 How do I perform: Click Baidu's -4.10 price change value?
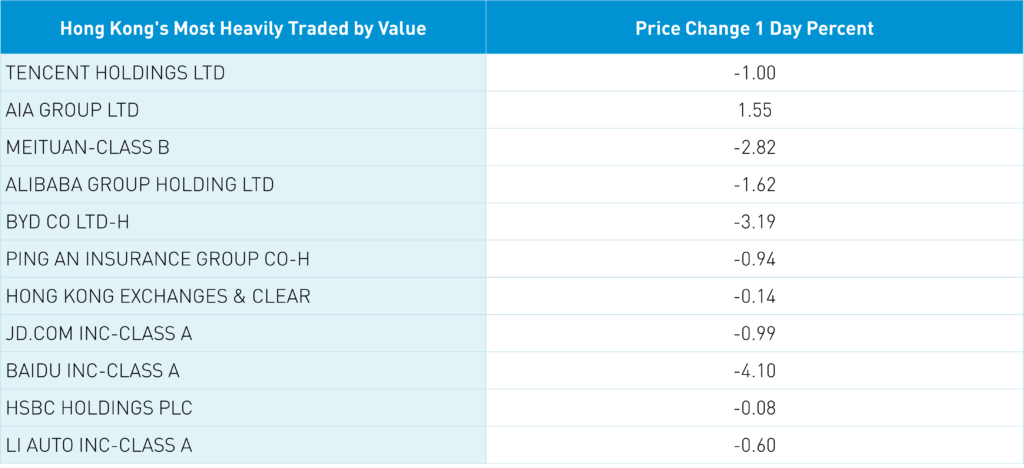click(754, 371)
